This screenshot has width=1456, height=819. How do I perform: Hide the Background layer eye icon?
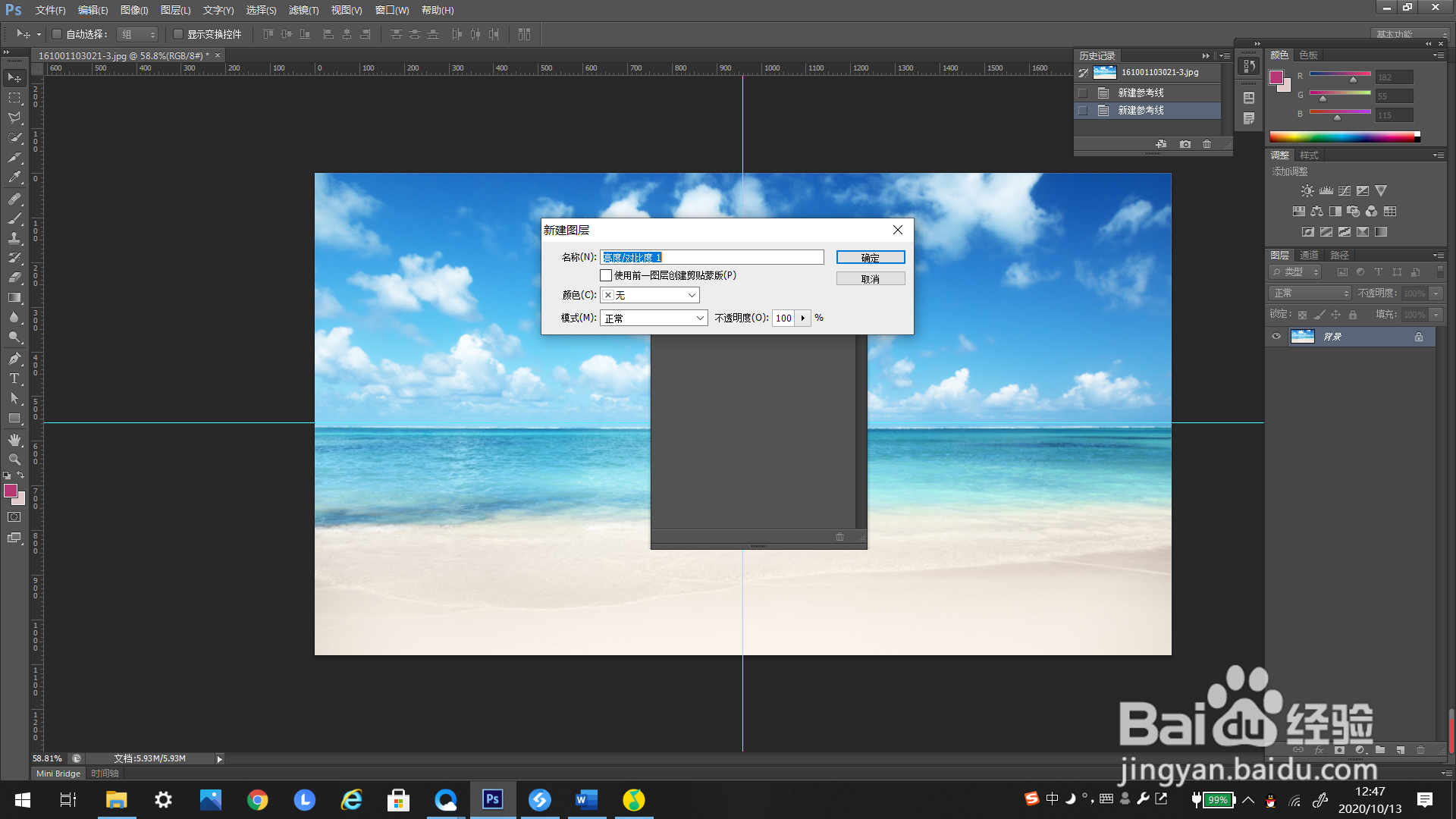coord(1276,337)
